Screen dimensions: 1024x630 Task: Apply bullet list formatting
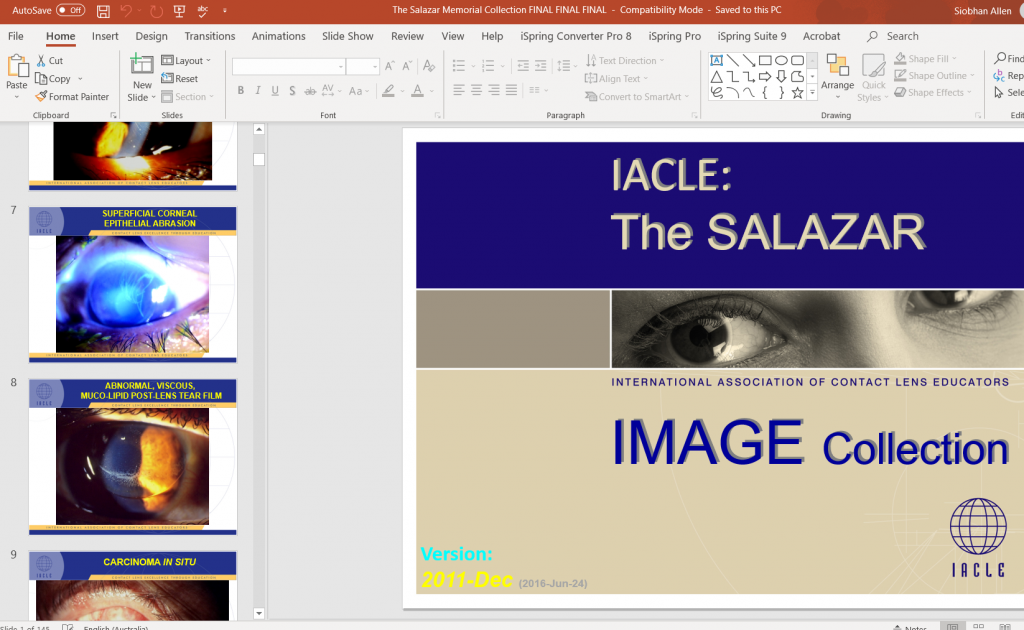pos(459,66)
